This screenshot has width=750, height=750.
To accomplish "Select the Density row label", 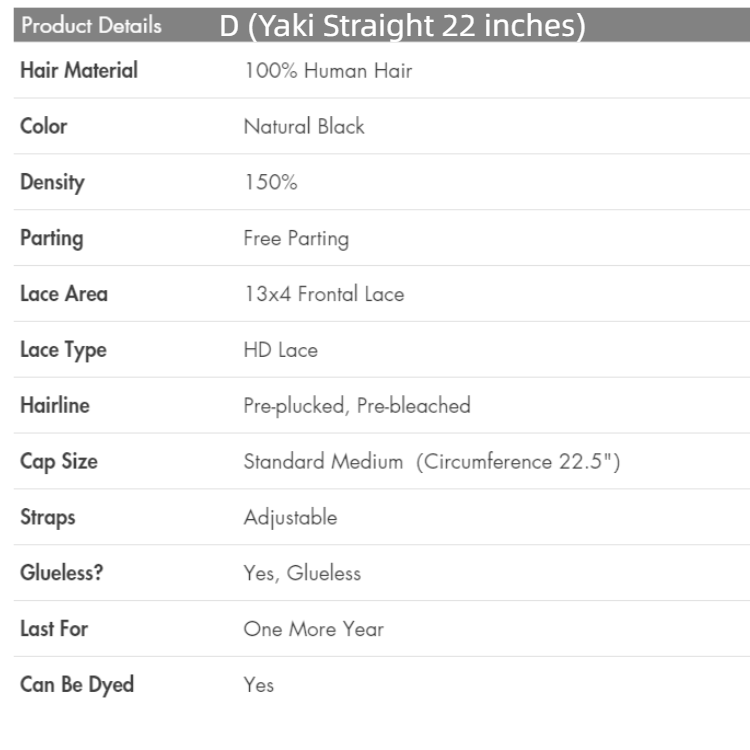I will tap(52, 183).
